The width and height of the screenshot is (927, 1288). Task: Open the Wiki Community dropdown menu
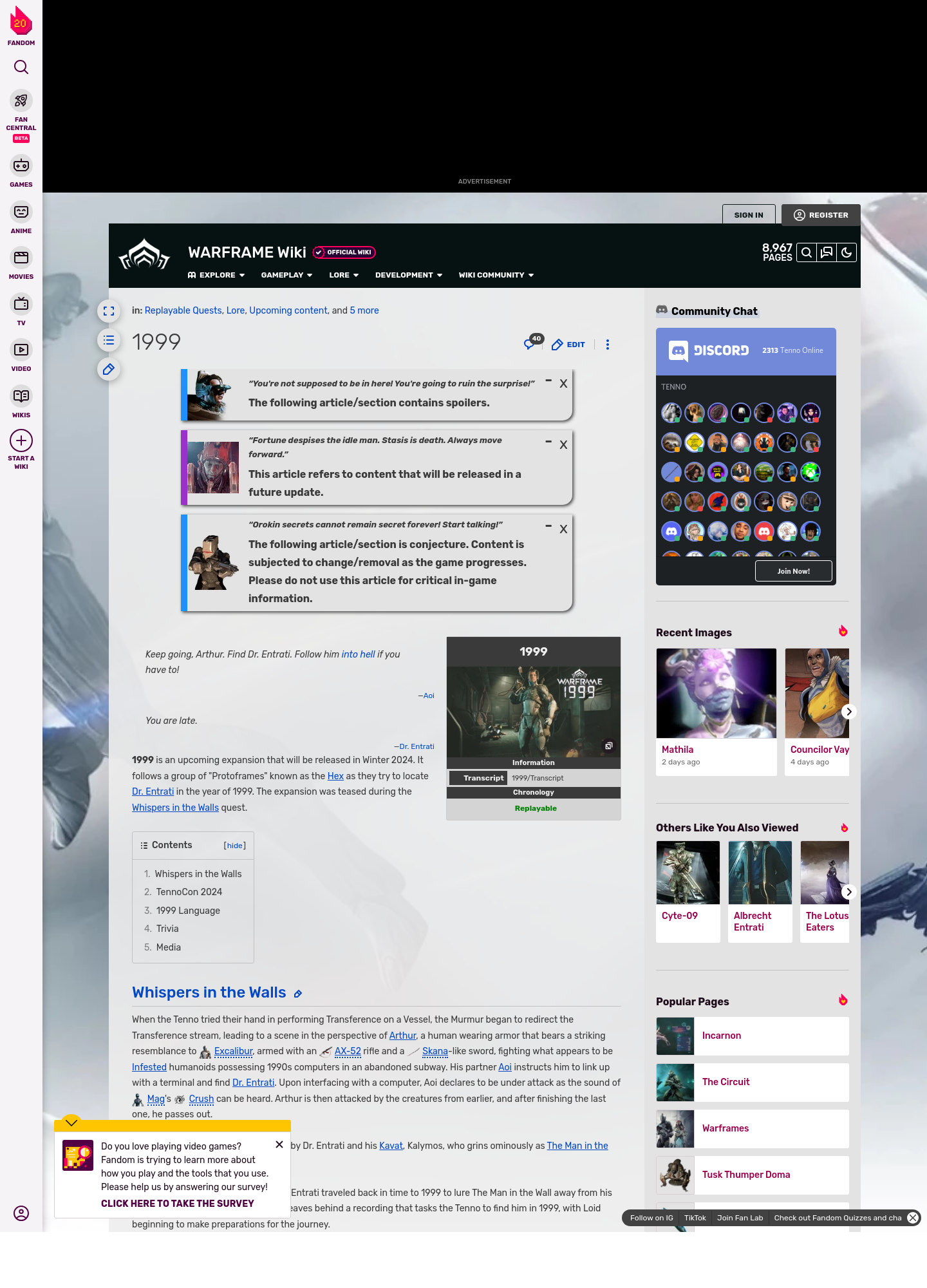point(496,275)
